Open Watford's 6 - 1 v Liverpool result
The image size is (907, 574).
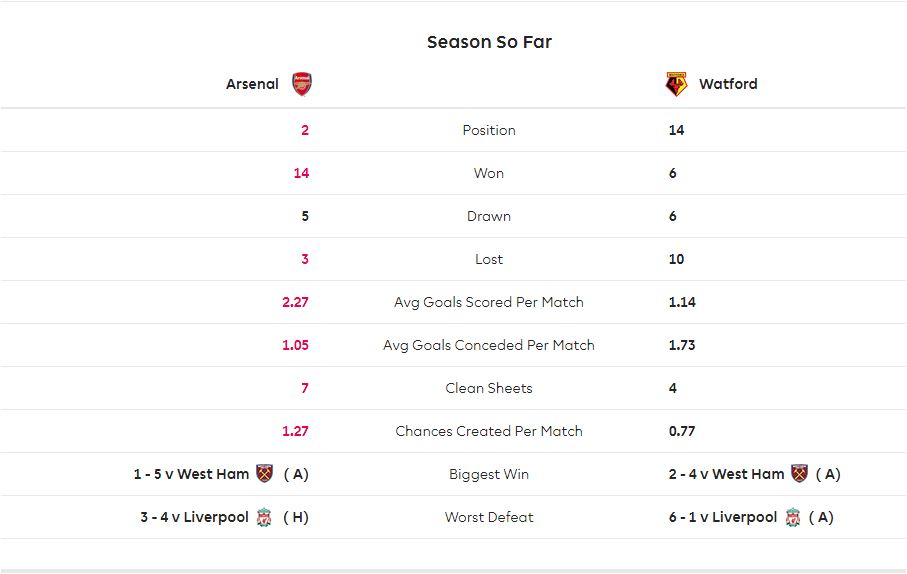click(722, 517)
